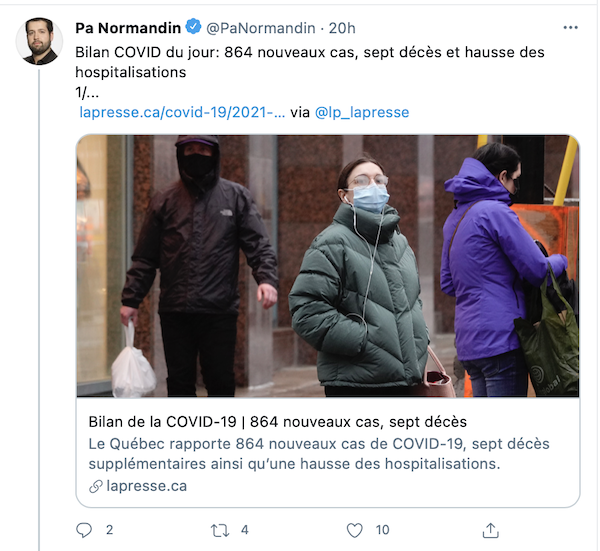
Task: Open the article preview image of masked pedestrians
Action: click(328, 266)
